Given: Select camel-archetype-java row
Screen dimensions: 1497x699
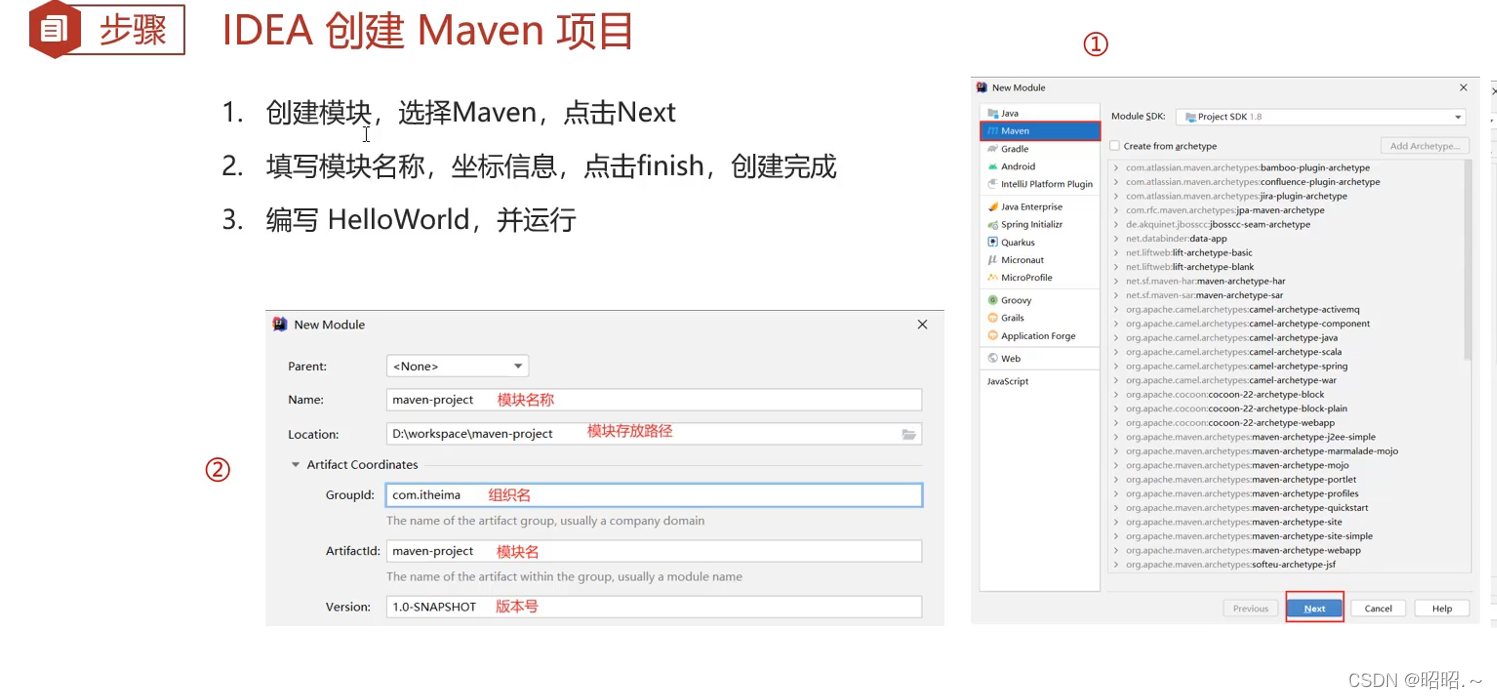Looking at the screenshot, I should [1285, 338].
